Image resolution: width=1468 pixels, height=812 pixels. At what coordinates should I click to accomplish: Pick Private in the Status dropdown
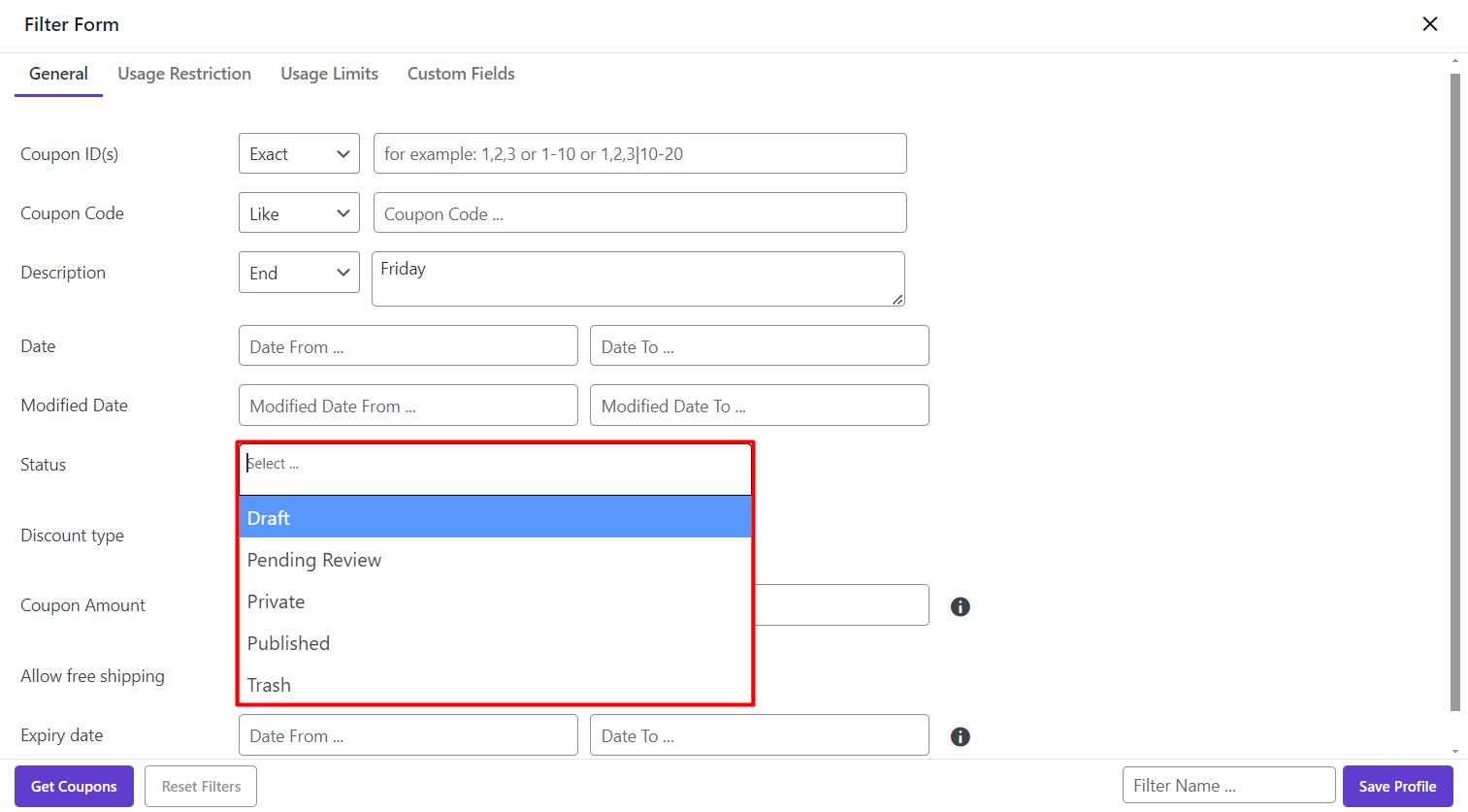[495, 601]
